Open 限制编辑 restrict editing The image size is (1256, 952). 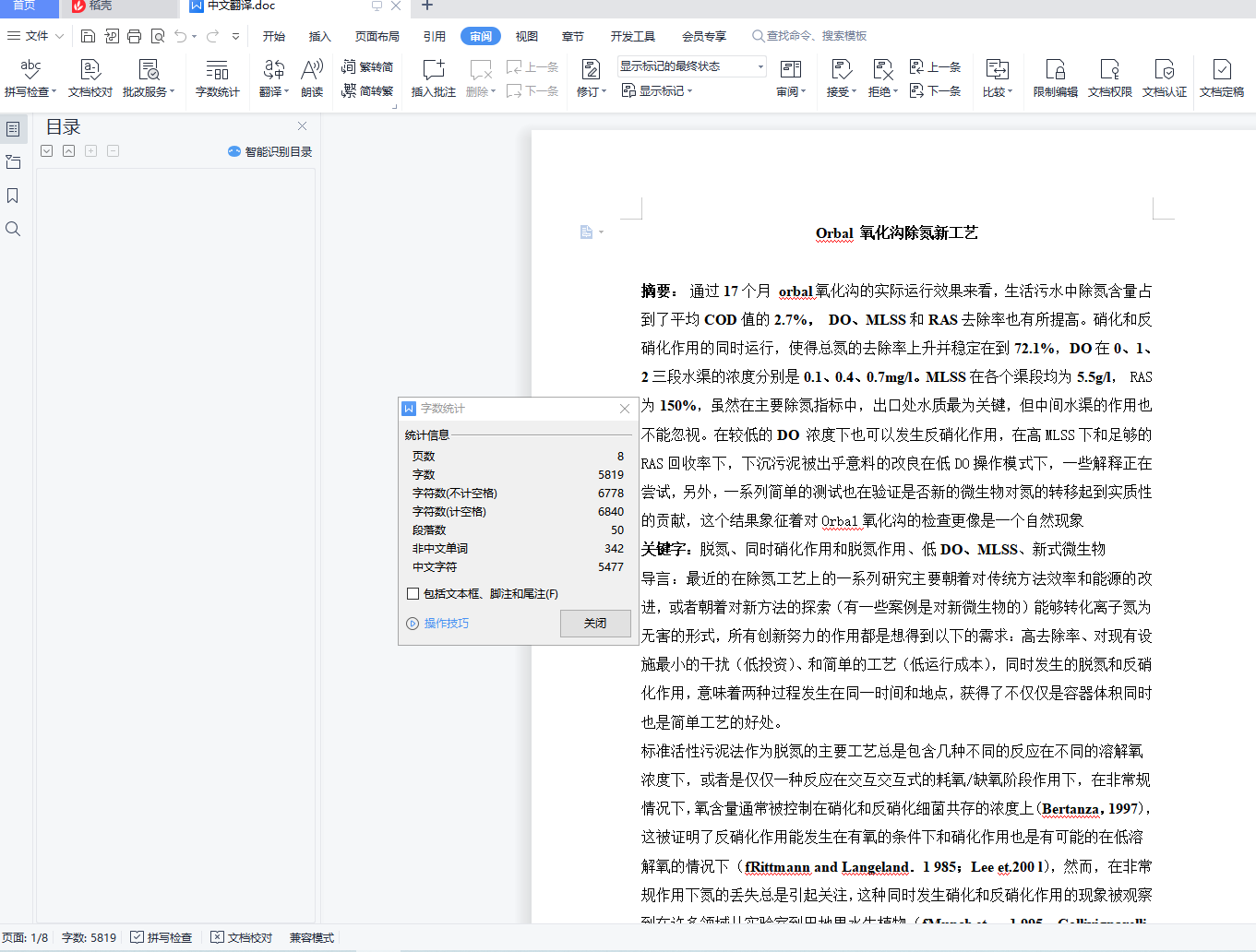pos(1055,77)
